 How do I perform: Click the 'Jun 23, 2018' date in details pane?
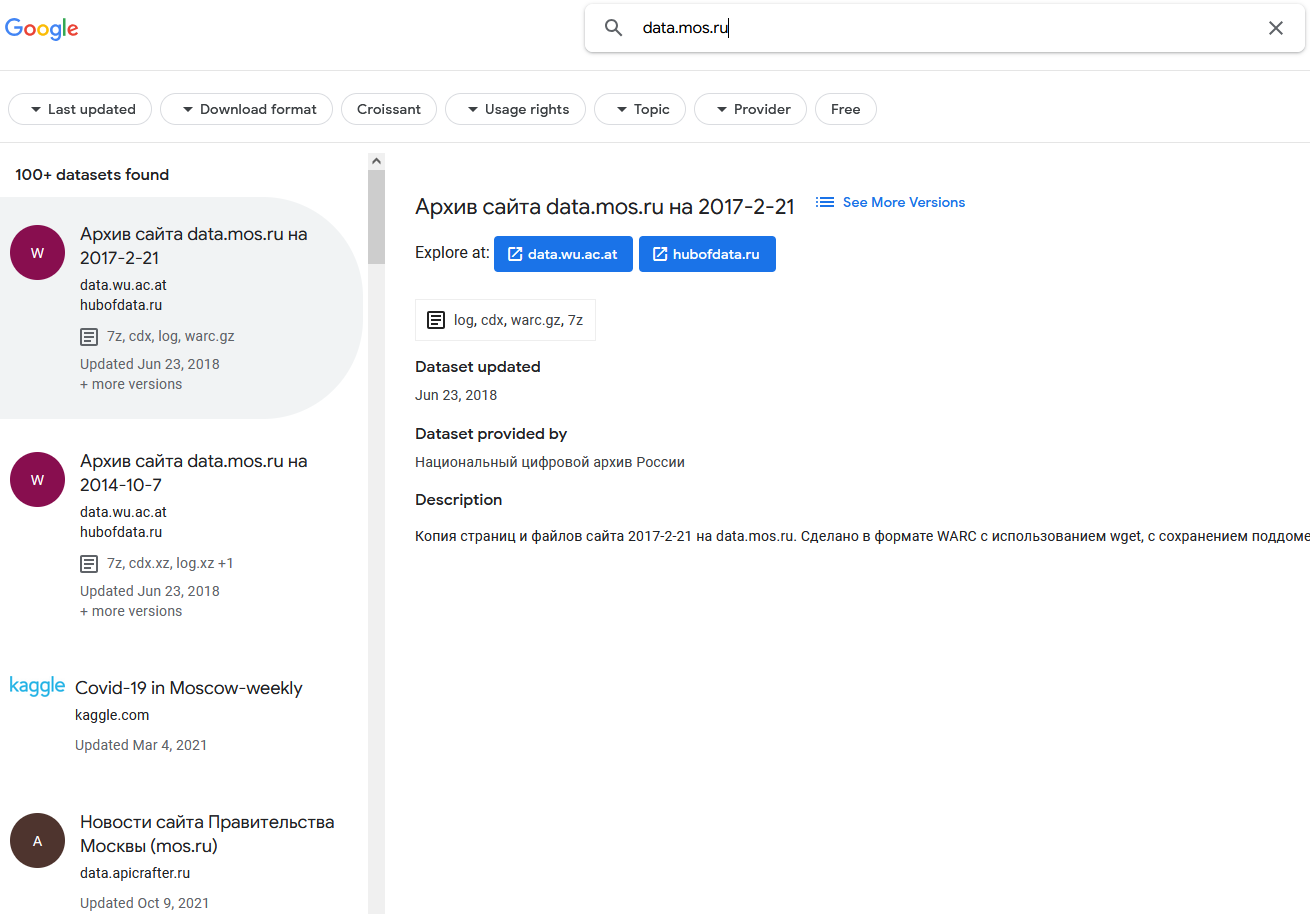(x=456, y=395)
